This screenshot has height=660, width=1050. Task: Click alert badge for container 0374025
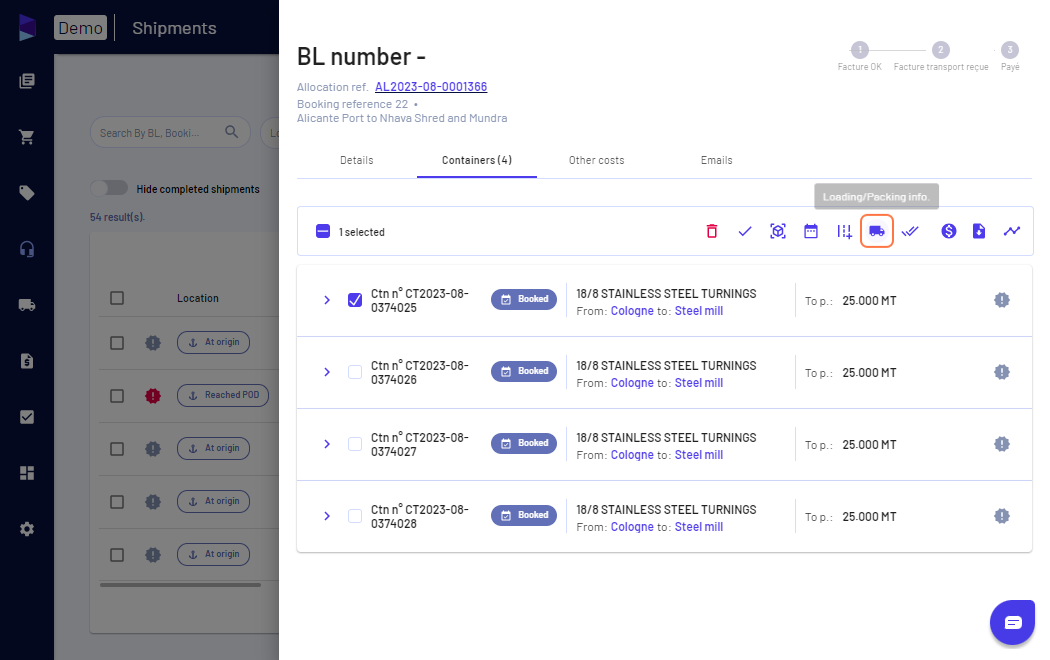click(x=1002, y=300)
